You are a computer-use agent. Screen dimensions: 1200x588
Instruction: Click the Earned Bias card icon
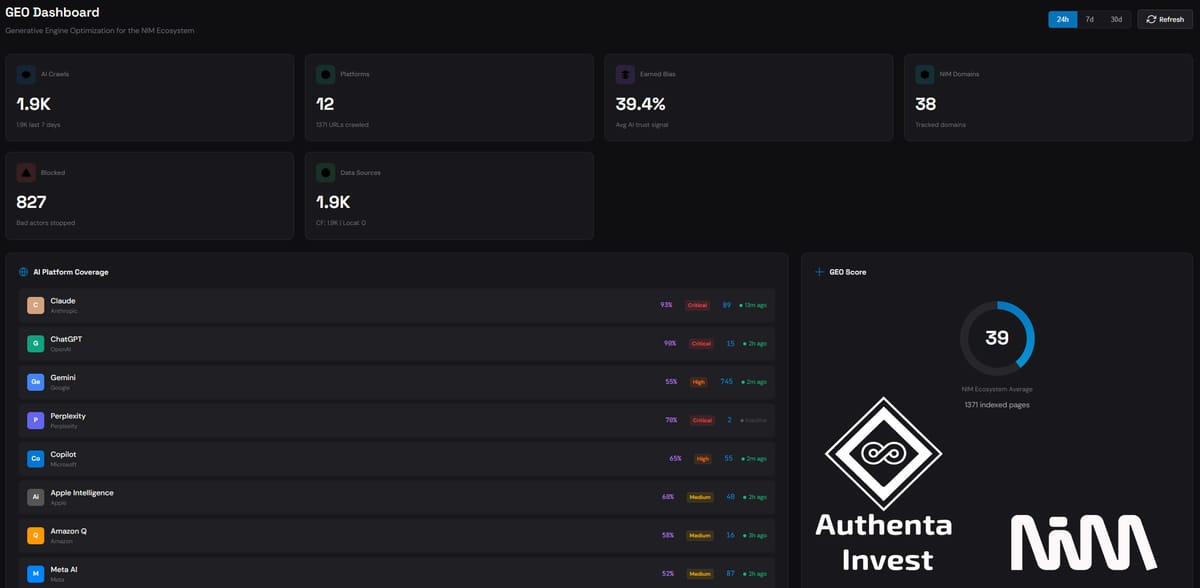(x=625, y=74)
